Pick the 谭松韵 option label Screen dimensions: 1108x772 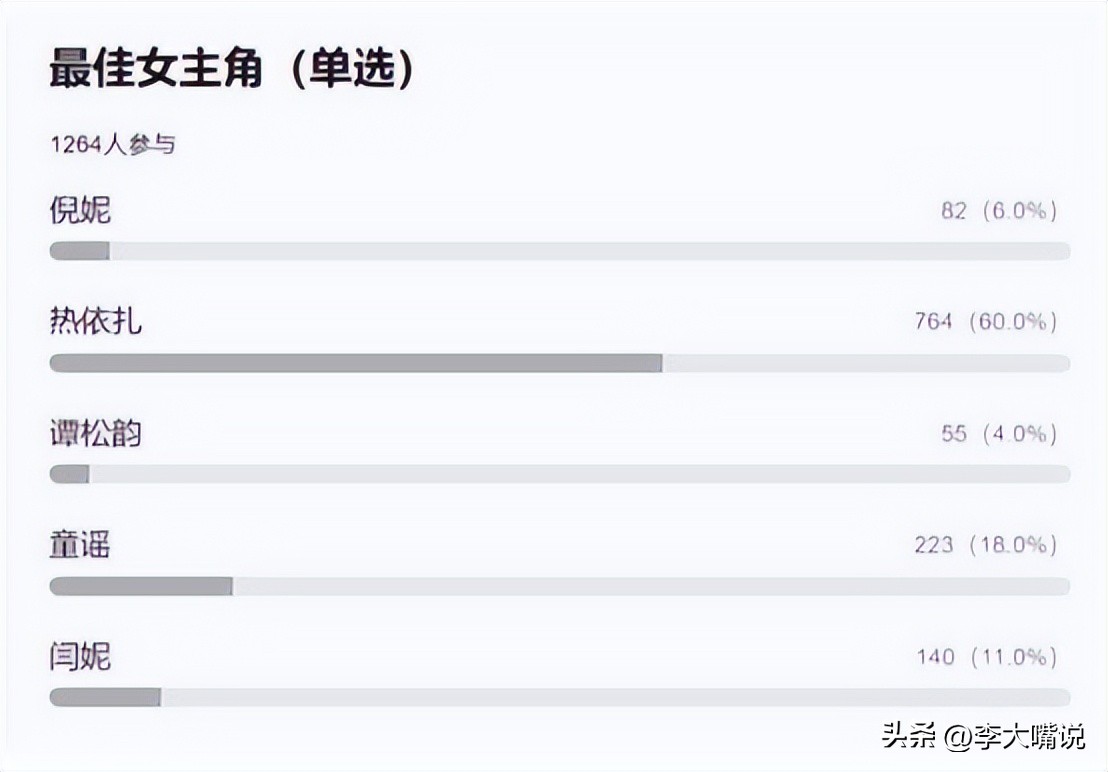(x=96, y=434)
